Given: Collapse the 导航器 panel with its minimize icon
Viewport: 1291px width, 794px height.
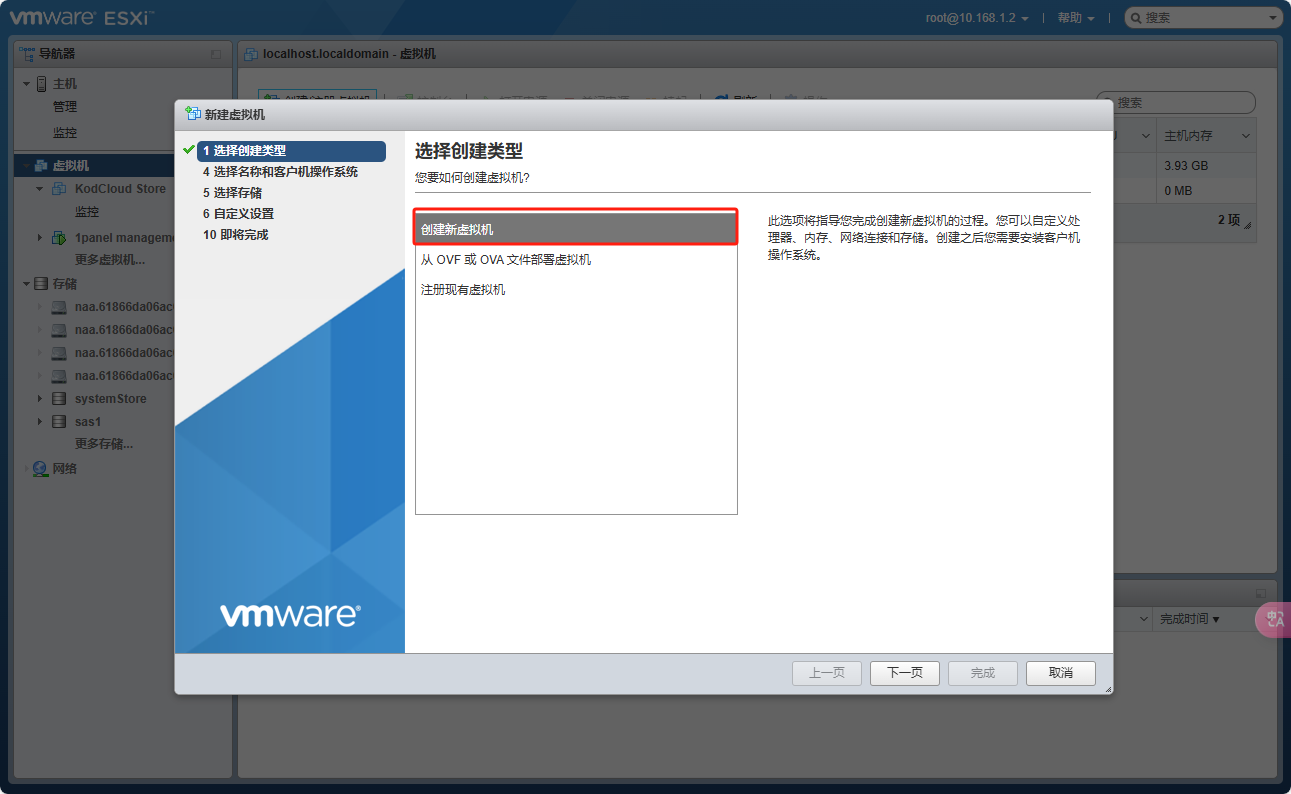Looking at the screenshot, I should pos(216,54).
